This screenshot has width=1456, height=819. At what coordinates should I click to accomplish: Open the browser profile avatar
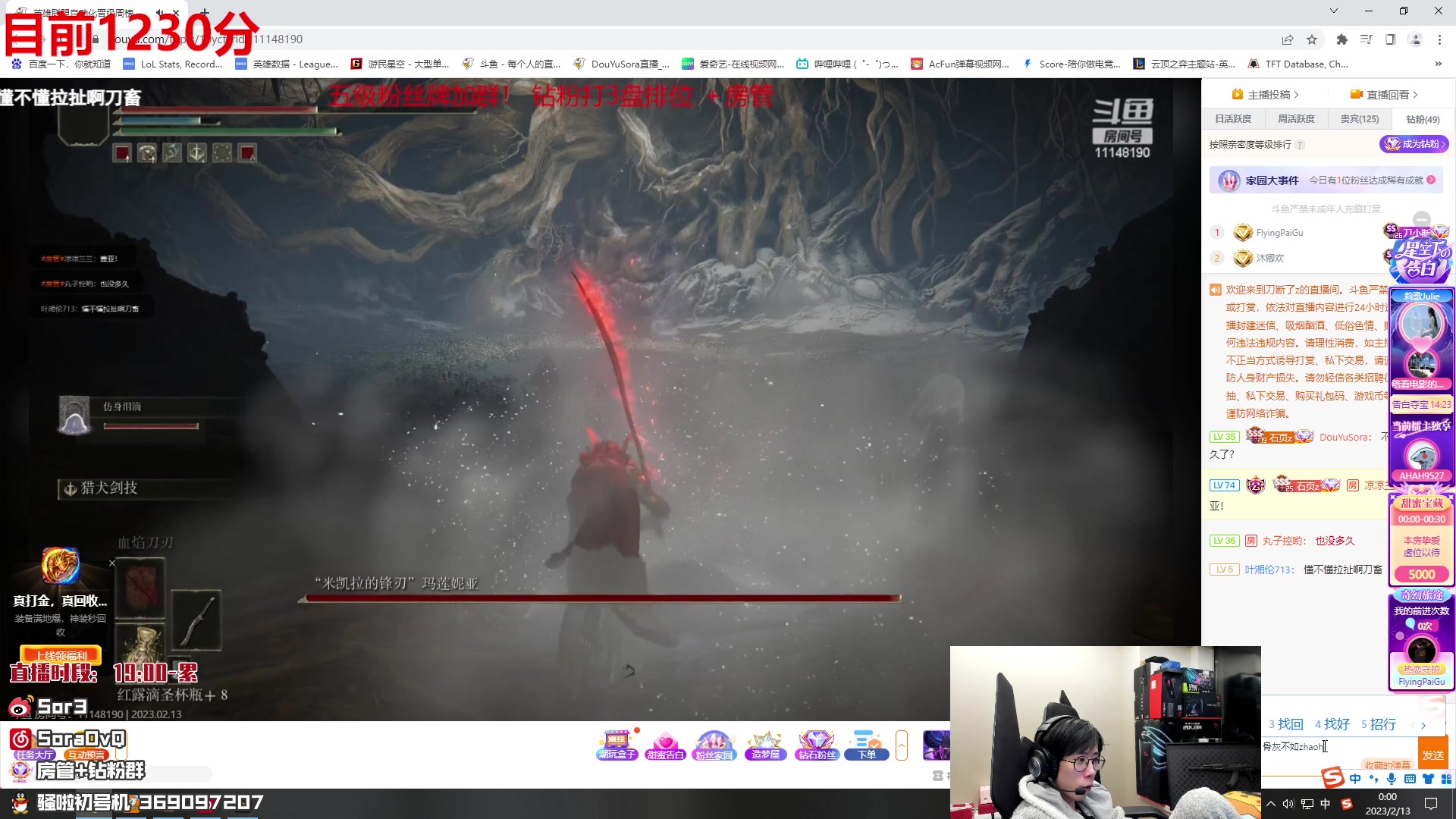click(1415, 39)
